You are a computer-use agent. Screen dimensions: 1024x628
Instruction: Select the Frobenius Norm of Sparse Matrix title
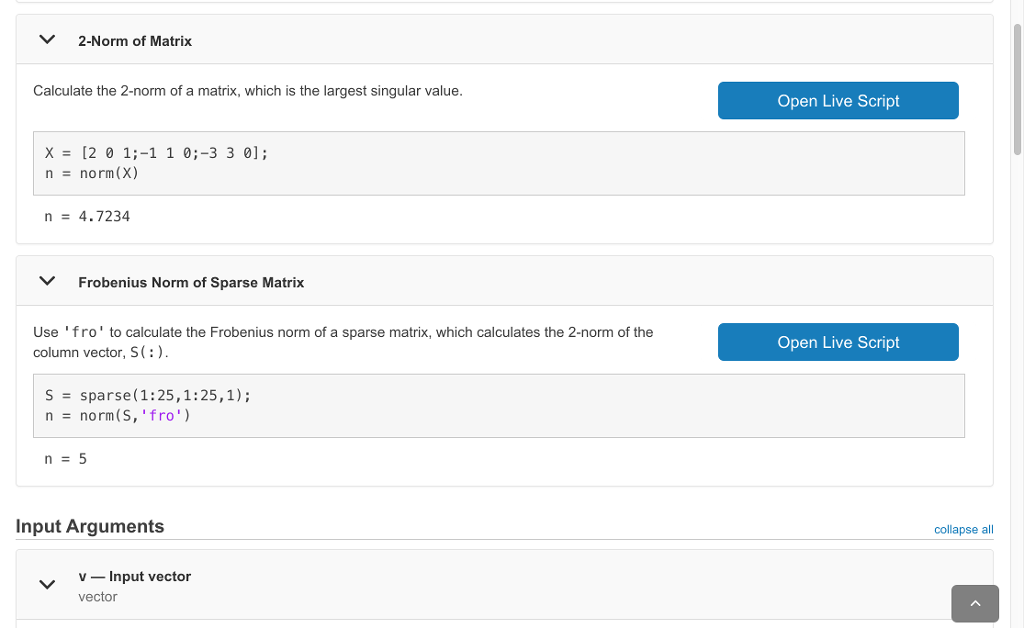tap(191, 283)
